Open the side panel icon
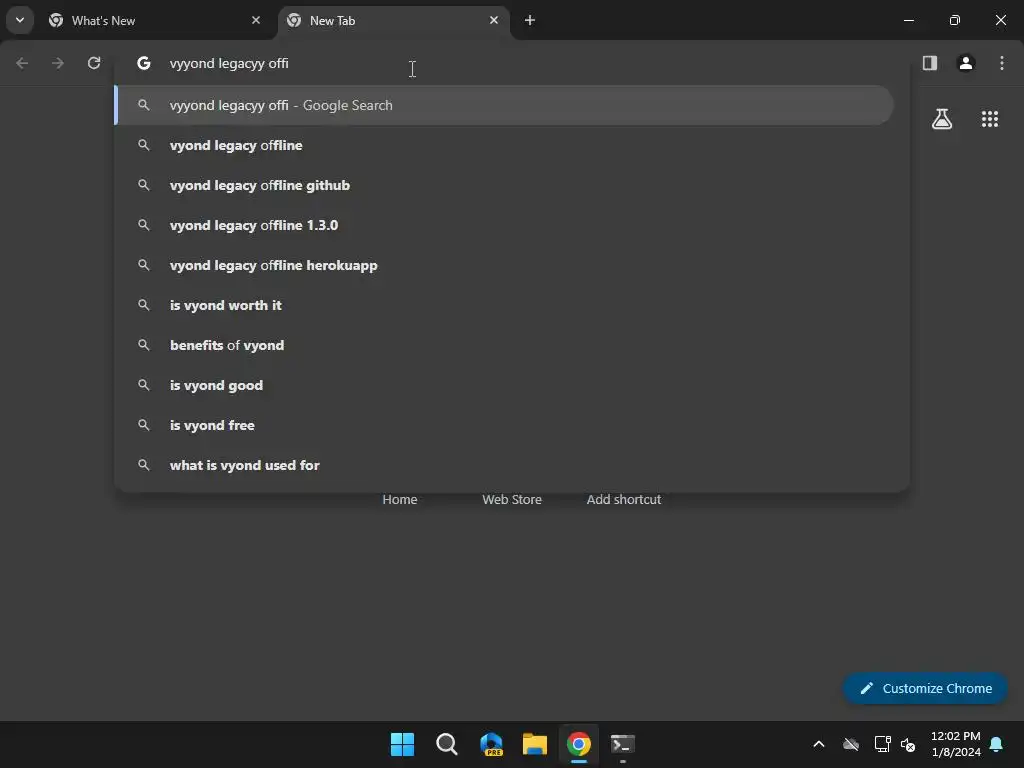Image resolution: width=1024 pixels, height=768 pixels. pos(930,63)
